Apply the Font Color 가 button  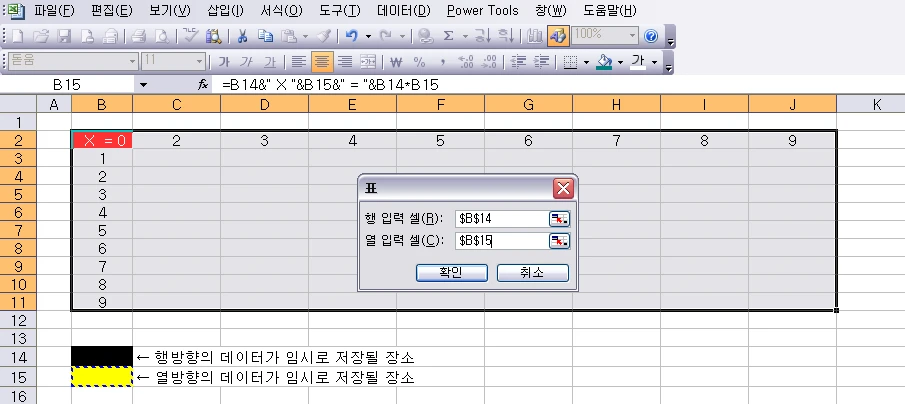coord(638,62)
